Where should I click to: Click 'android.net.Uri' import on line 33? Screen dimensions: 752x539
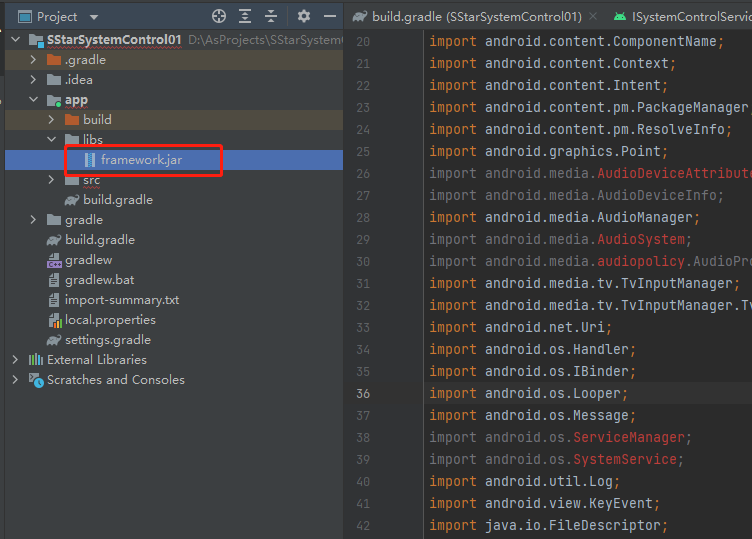point(545,328)
